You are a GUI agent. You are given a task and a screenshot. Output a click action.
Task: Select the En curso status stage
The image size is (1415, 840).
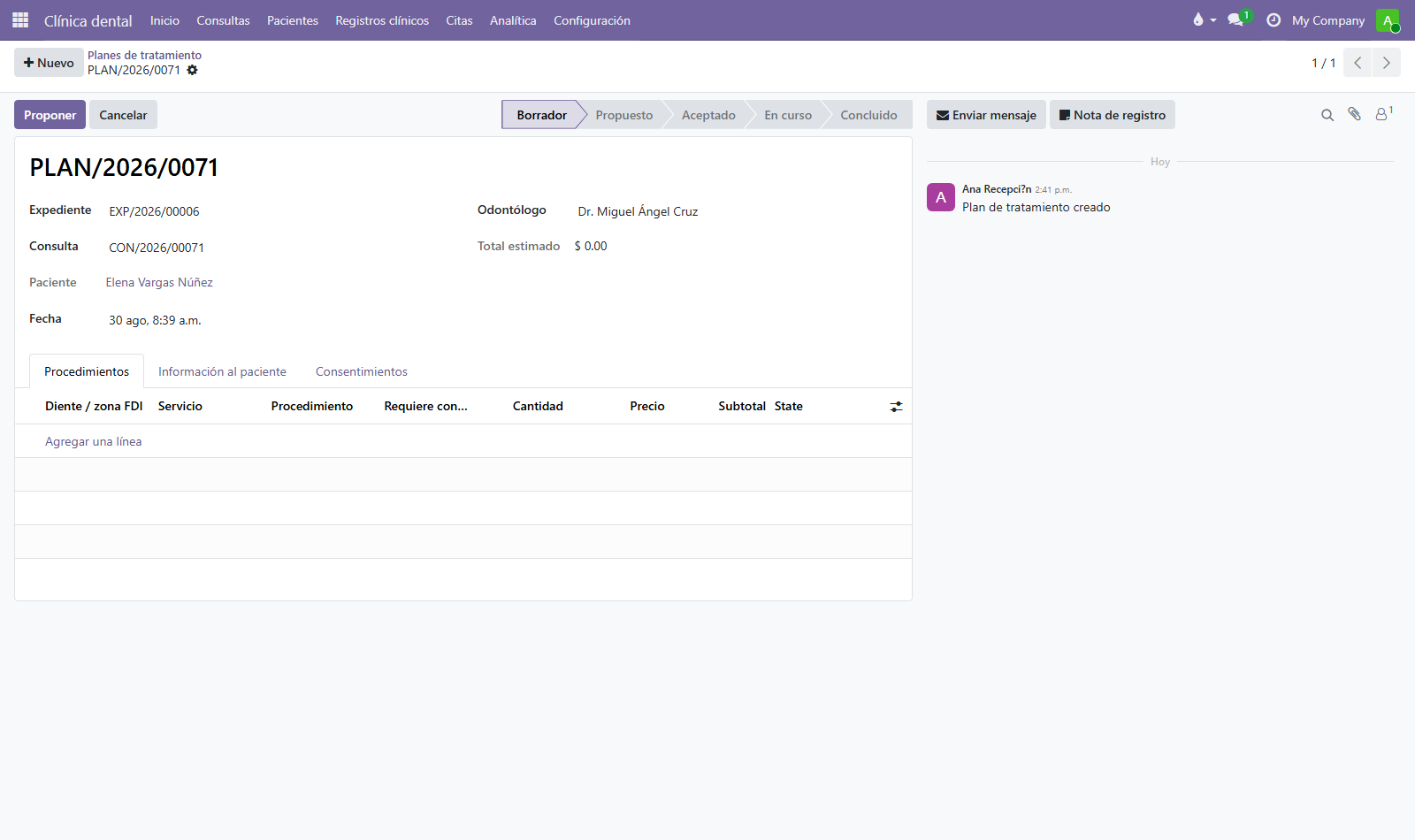pos(788,115)
